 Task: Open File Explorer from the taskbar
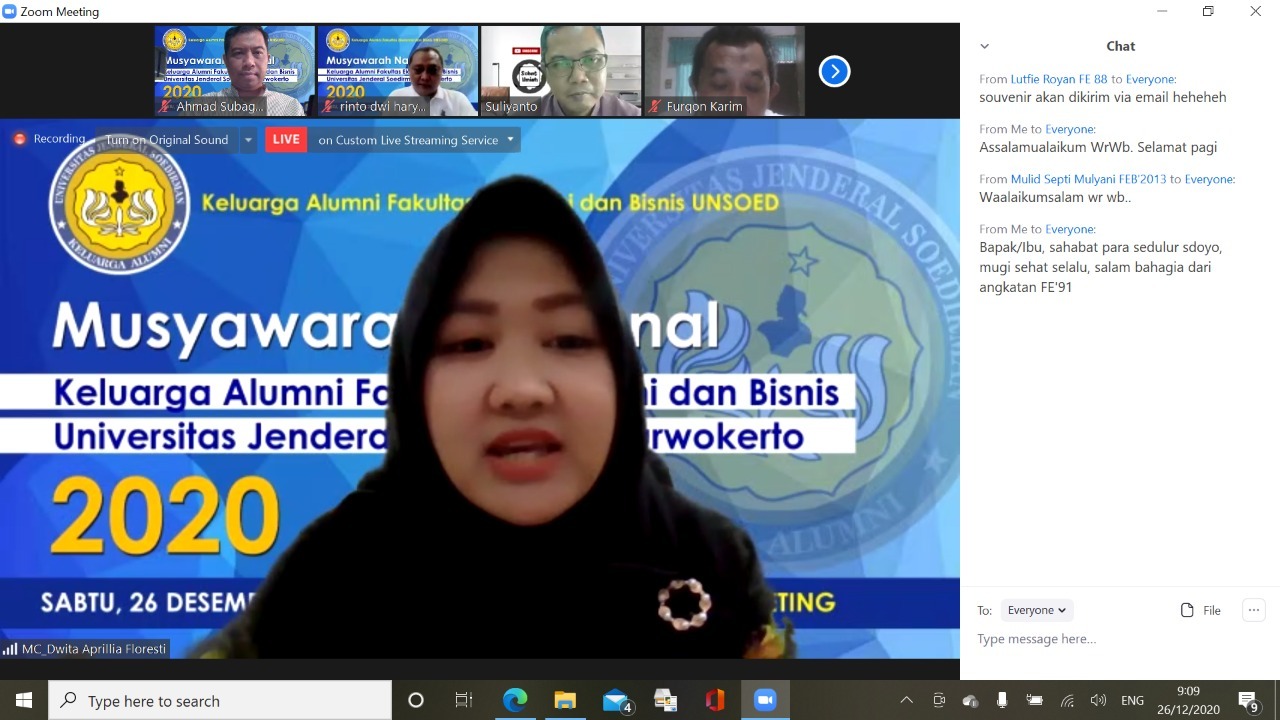pos(566,700)
